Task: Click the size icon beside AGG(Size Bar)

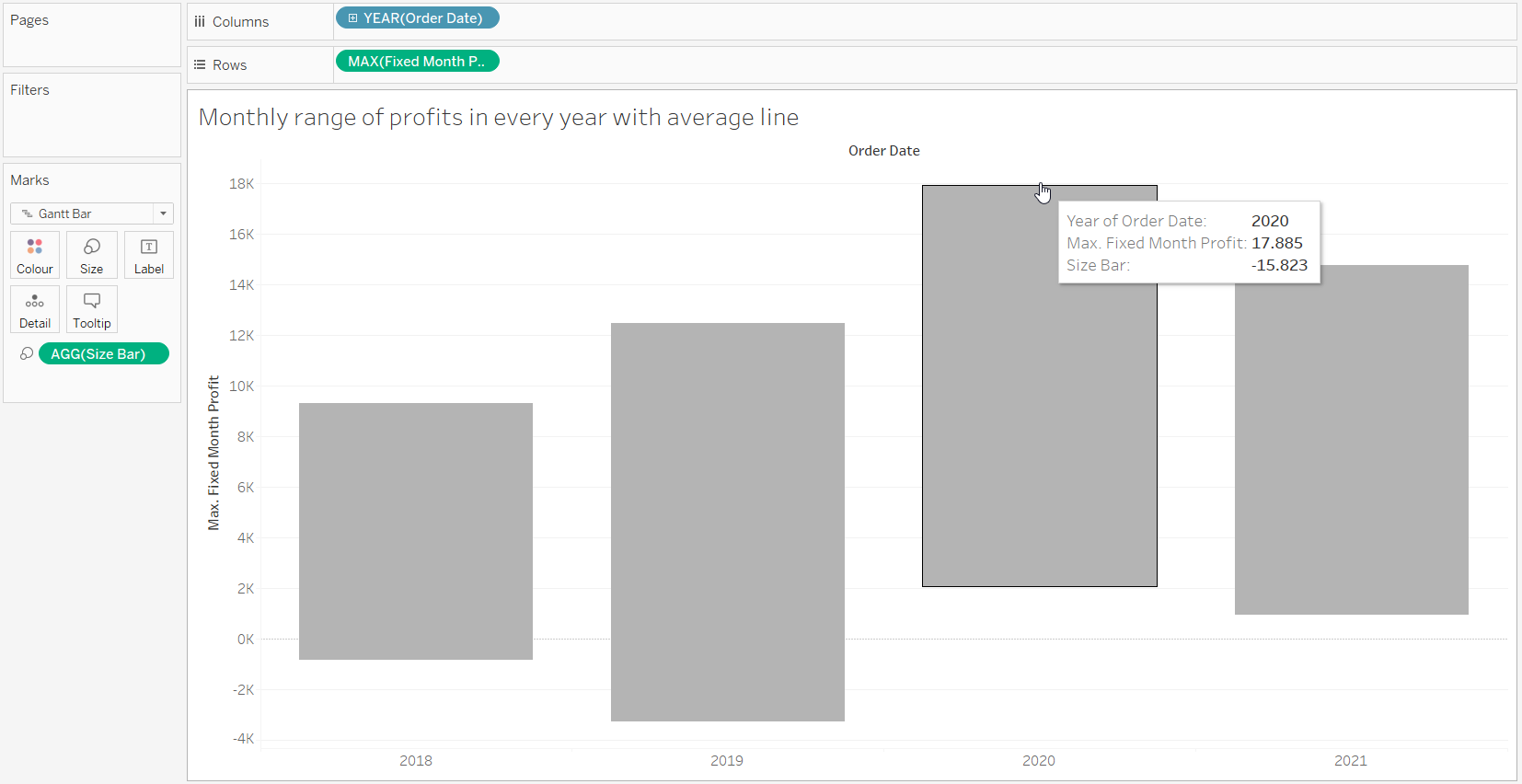Action: 27,353
